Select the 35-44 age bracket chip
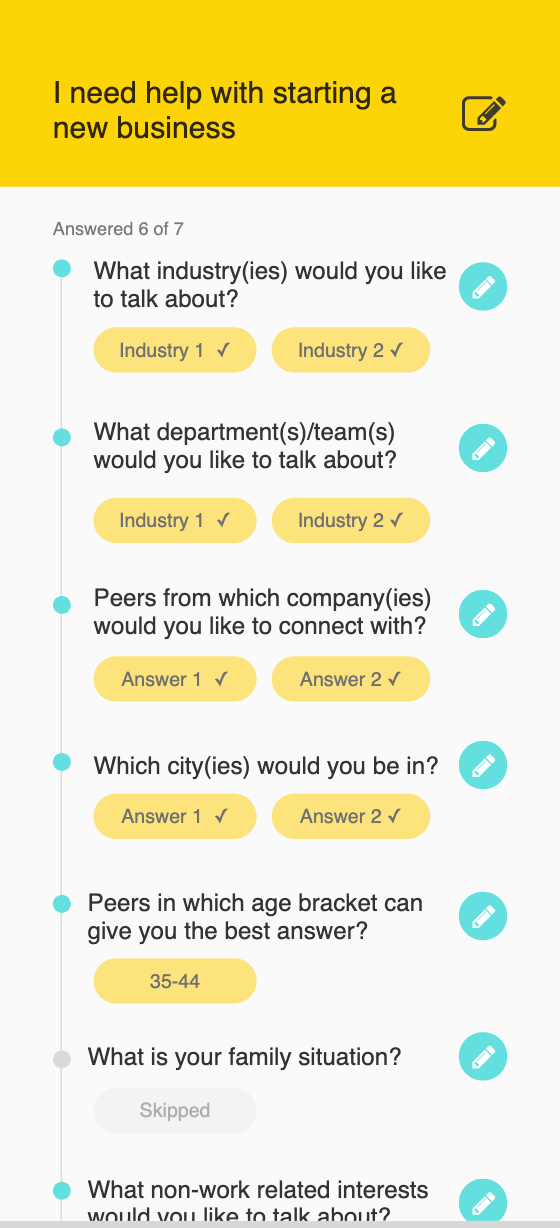The image size is (560, 1228). click(175, 981)
